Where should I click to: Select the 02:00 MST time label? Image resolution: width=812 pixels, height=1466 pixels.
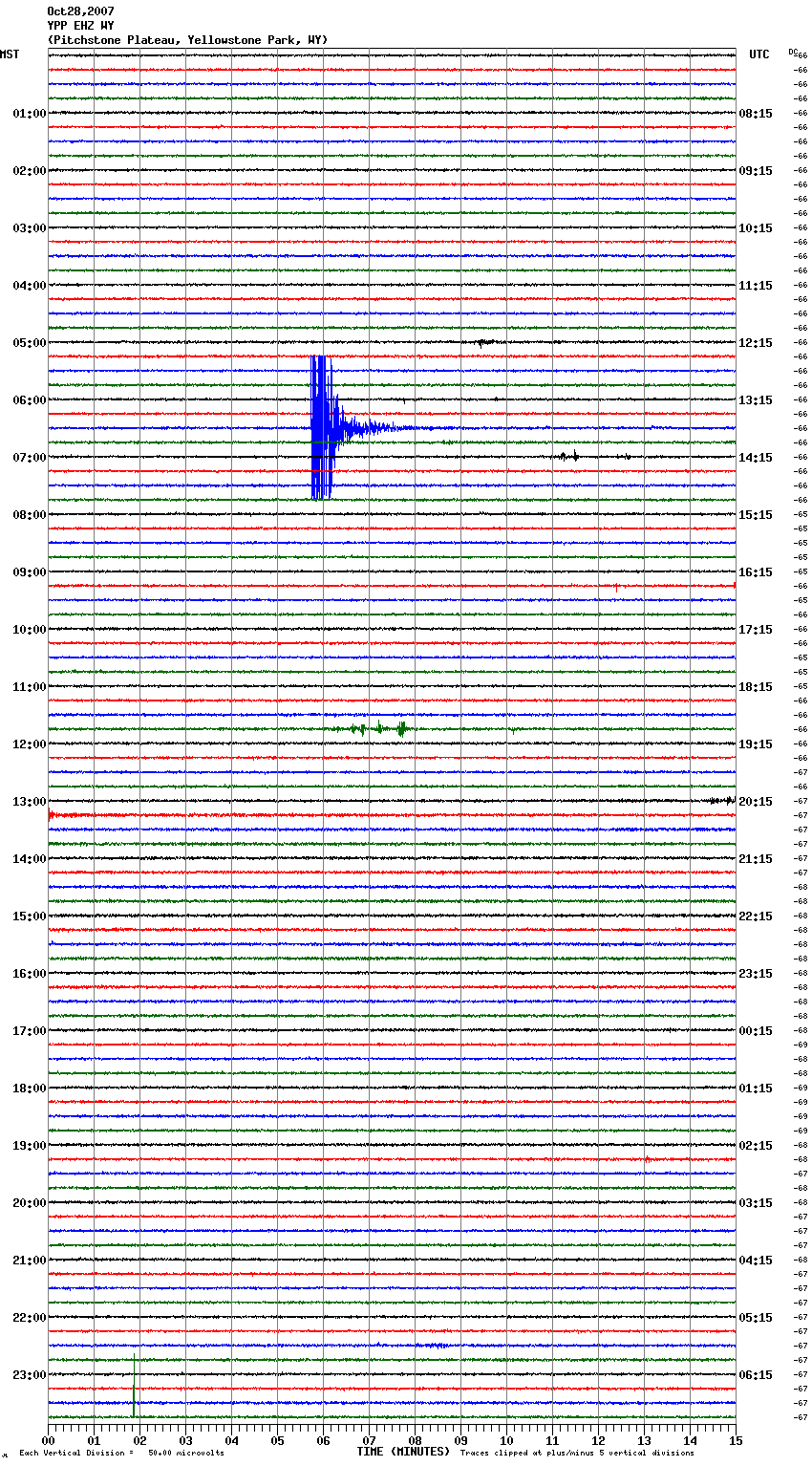tap(29, 171)
